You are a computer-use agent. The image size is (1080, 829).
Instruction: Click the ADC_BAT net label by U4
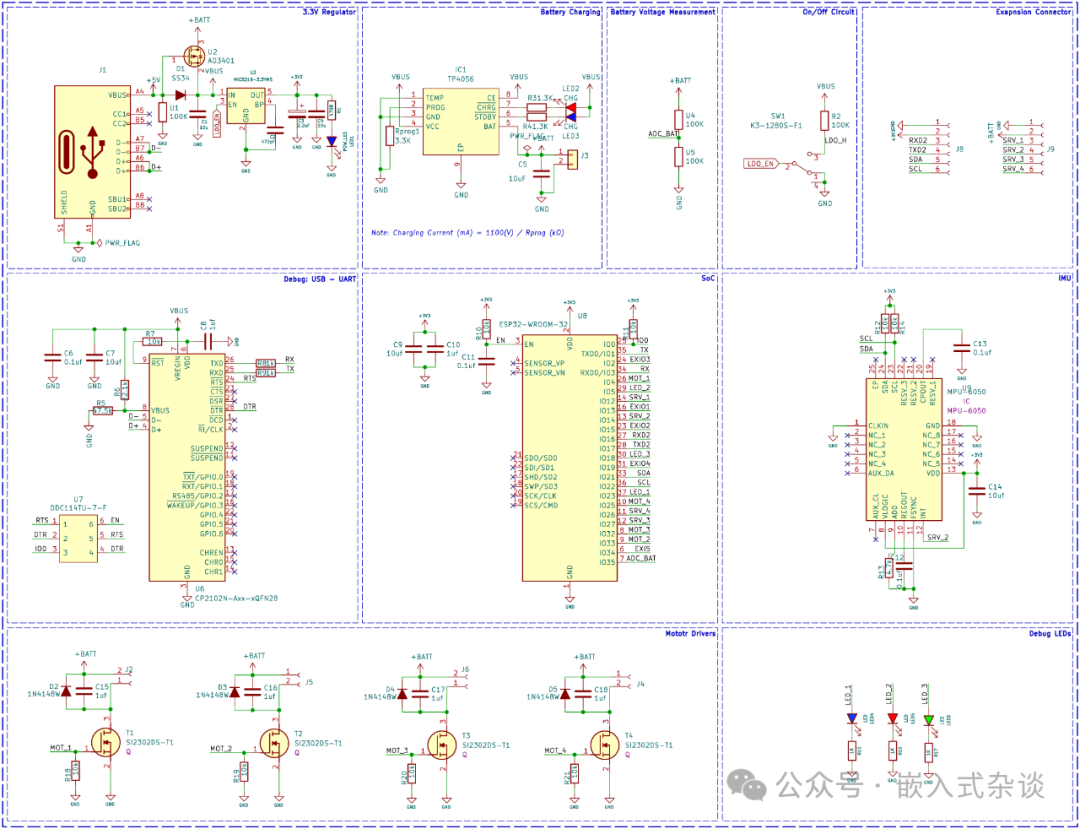(x=661, y=134)
